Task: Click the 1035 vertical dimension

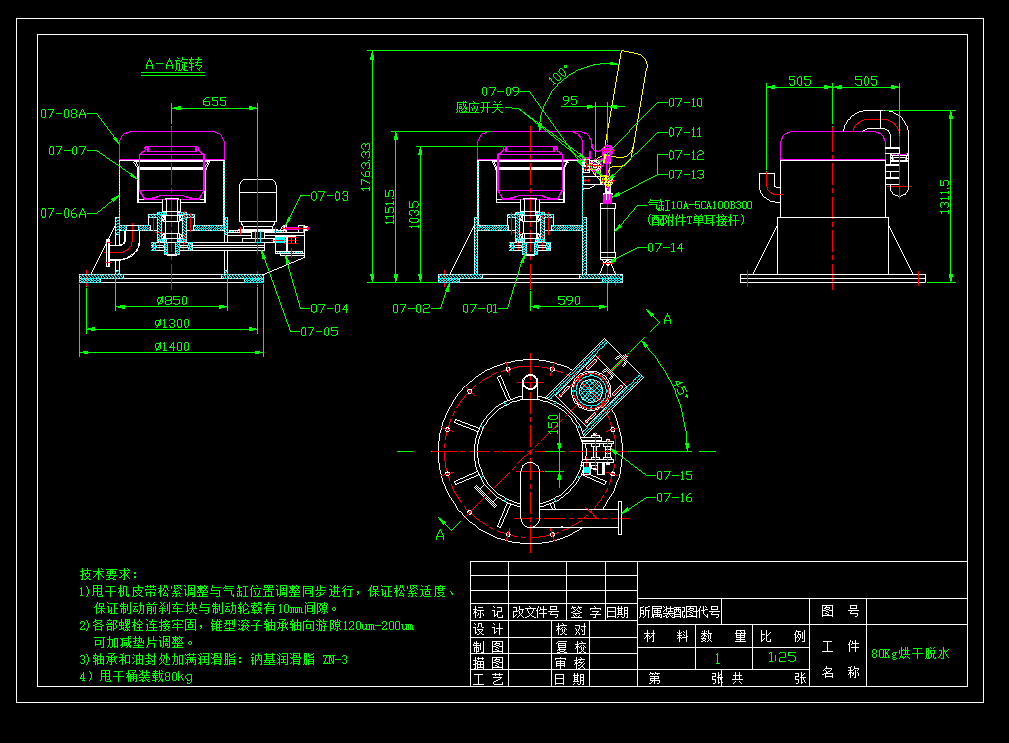Action: click(x=414, y=214)
